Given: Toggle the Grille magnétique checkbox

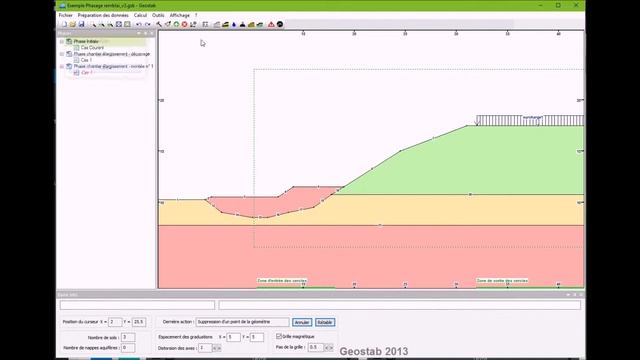Looking at the screenshot, I should coord(279,336).
